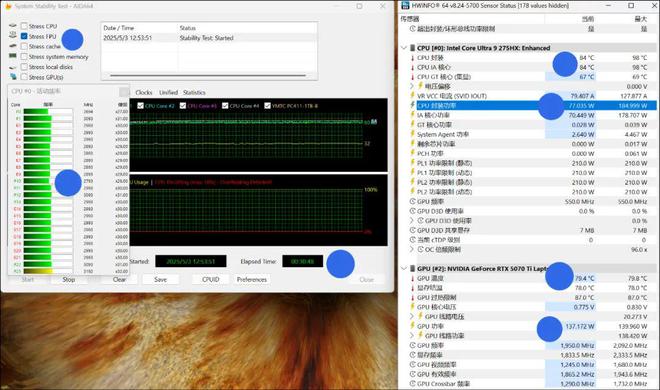
Task: Click clock icon on the GPU 550.0 MHz row
Action: click(x=412, y=202)
